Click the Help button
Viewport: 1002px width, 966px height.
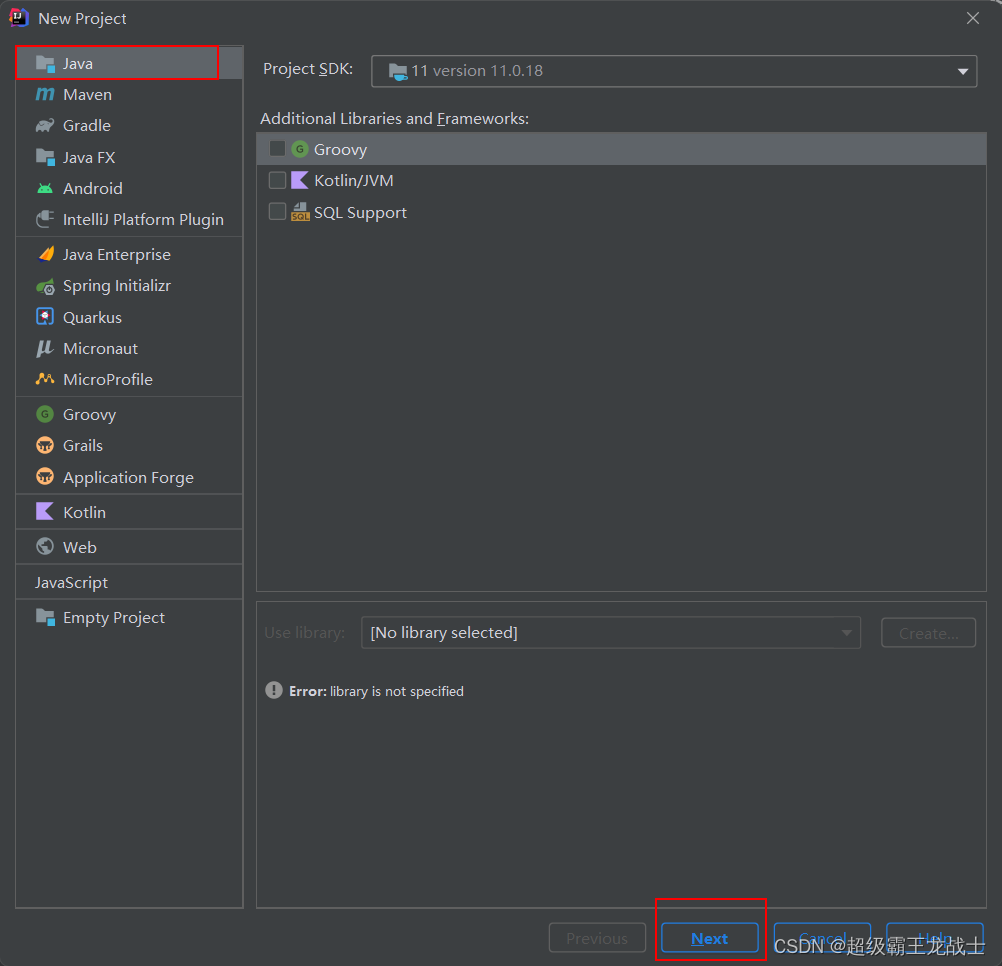[x=934, y=938]
